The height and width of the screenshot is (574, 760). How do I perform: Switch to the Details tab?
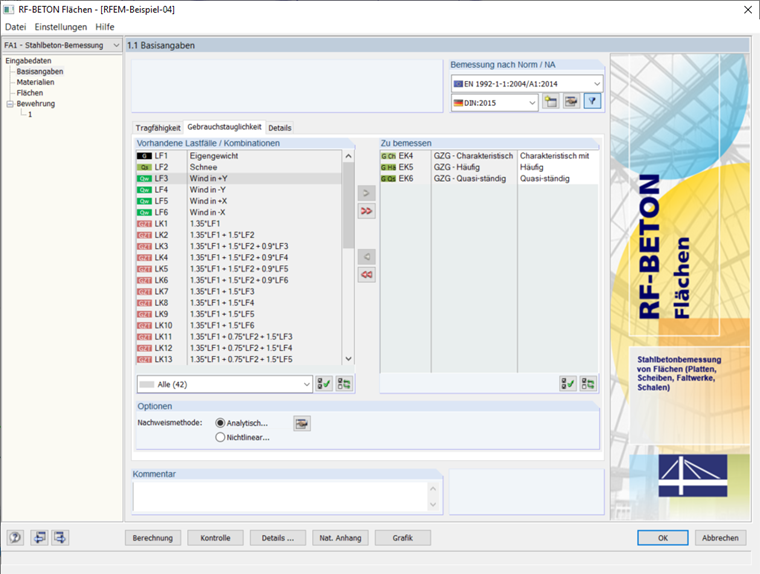[x=280, y=128]
